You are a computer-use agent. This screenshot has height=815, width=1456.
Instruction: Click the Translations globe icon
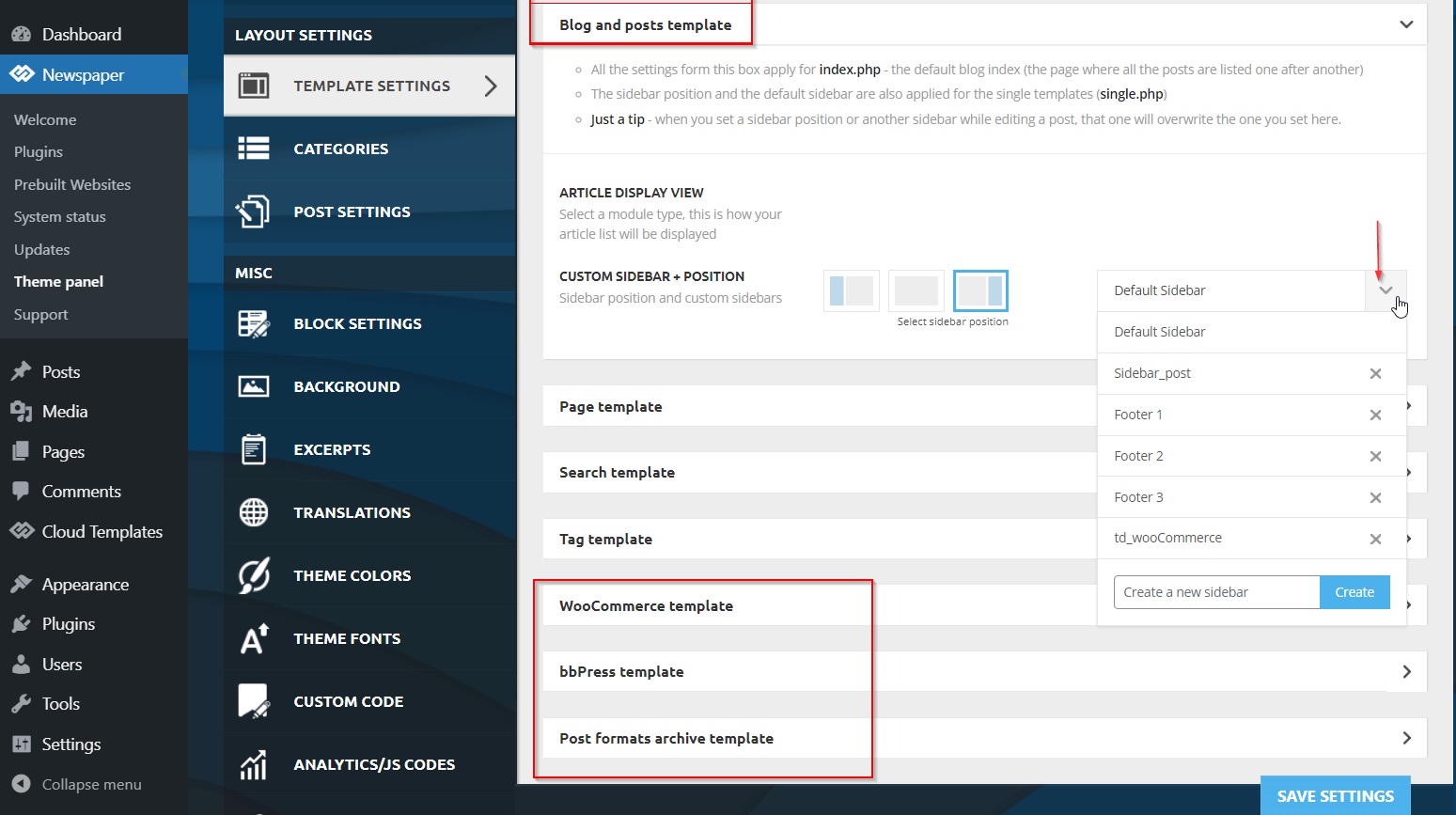pos(254,512)
